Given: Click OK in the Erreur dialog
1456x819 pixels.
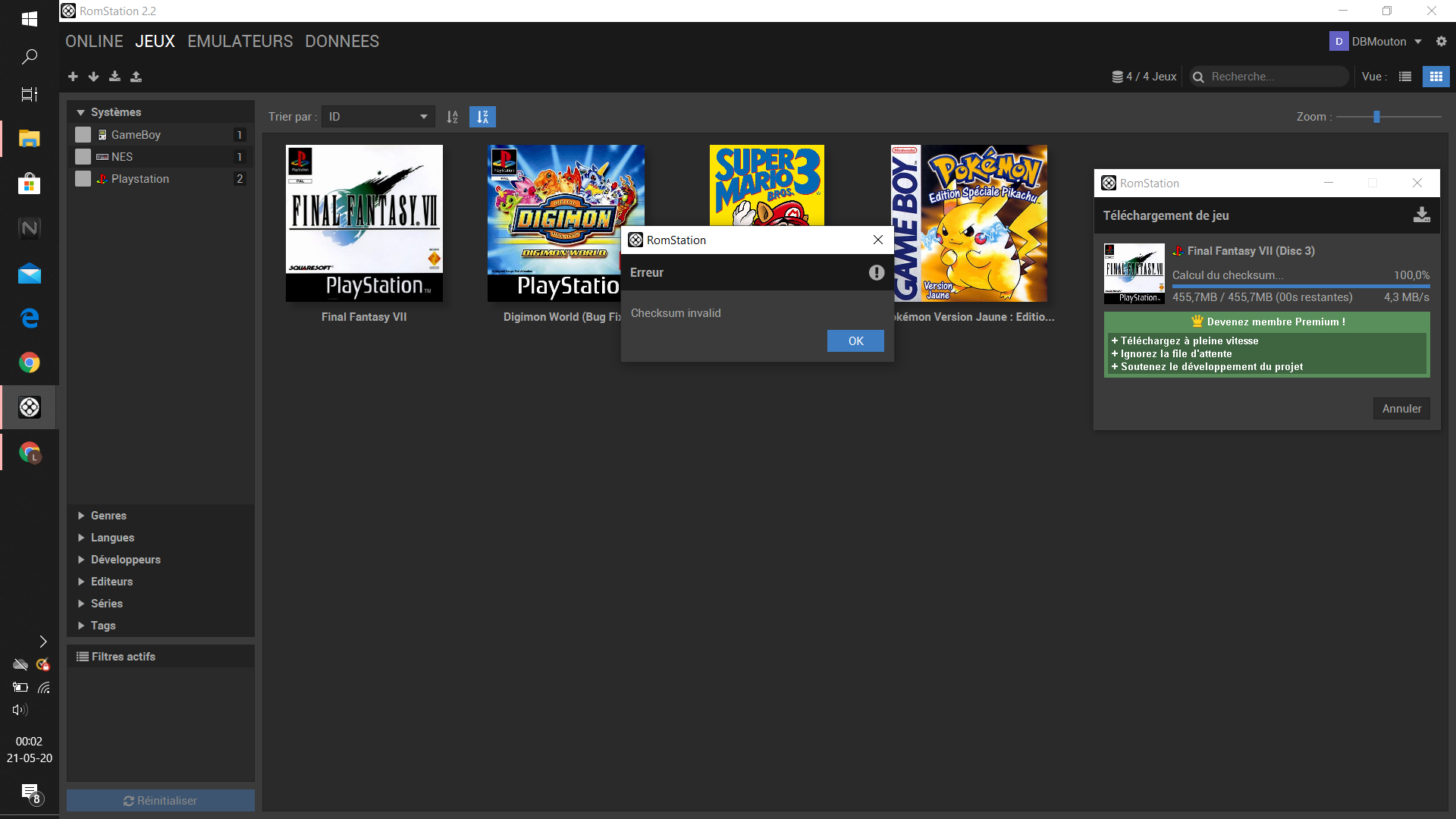Looking at the screenshot, I should (855, 341).
